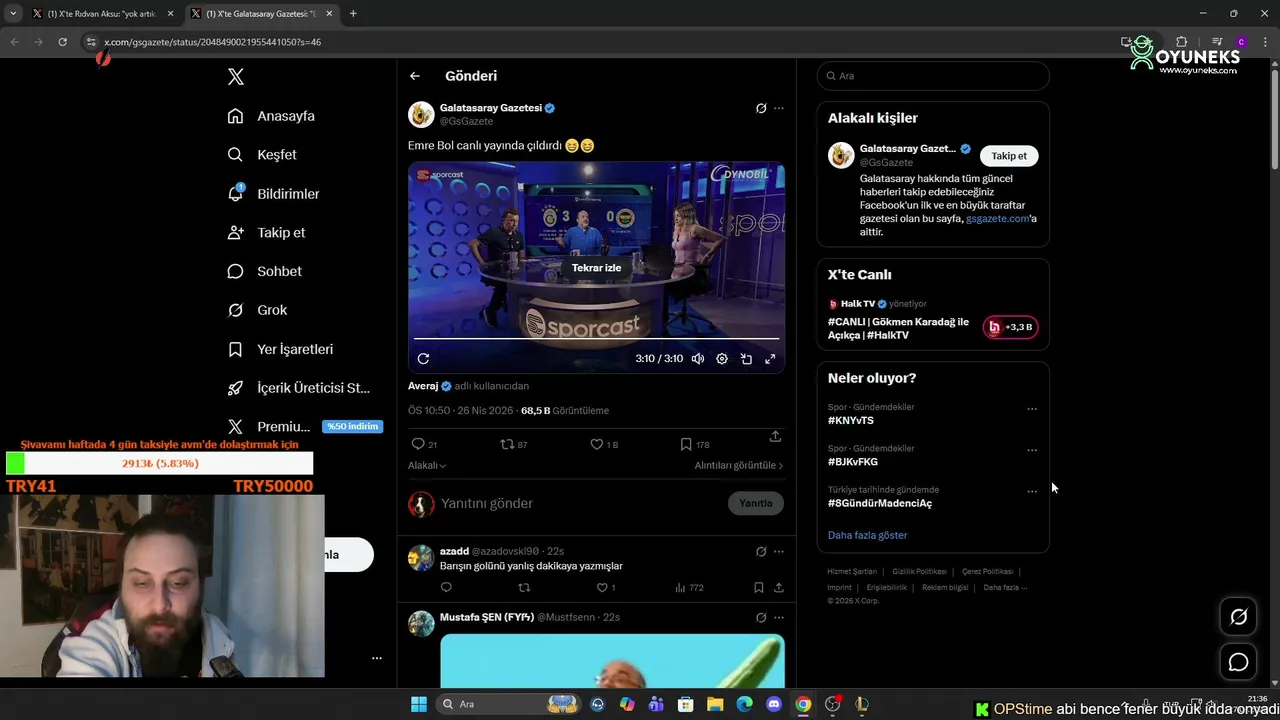Open more options for #BJKvFKG trend

pos(1032,450)
